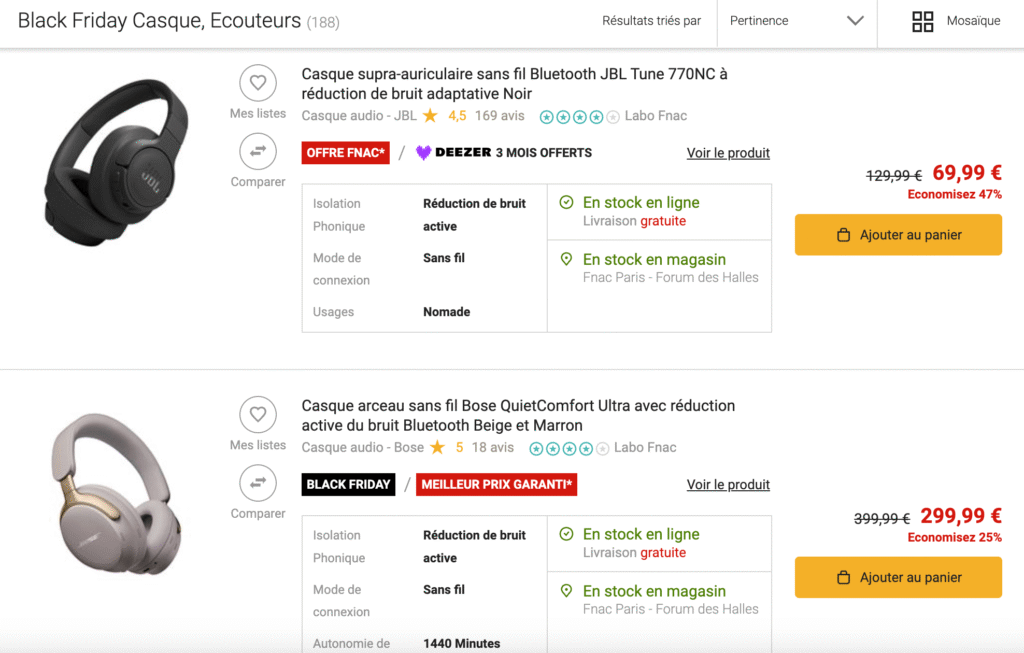This screenshot has width=1024, height=653.
Task: Expand sorting options via Résultats triés par control
Action: 651,19
